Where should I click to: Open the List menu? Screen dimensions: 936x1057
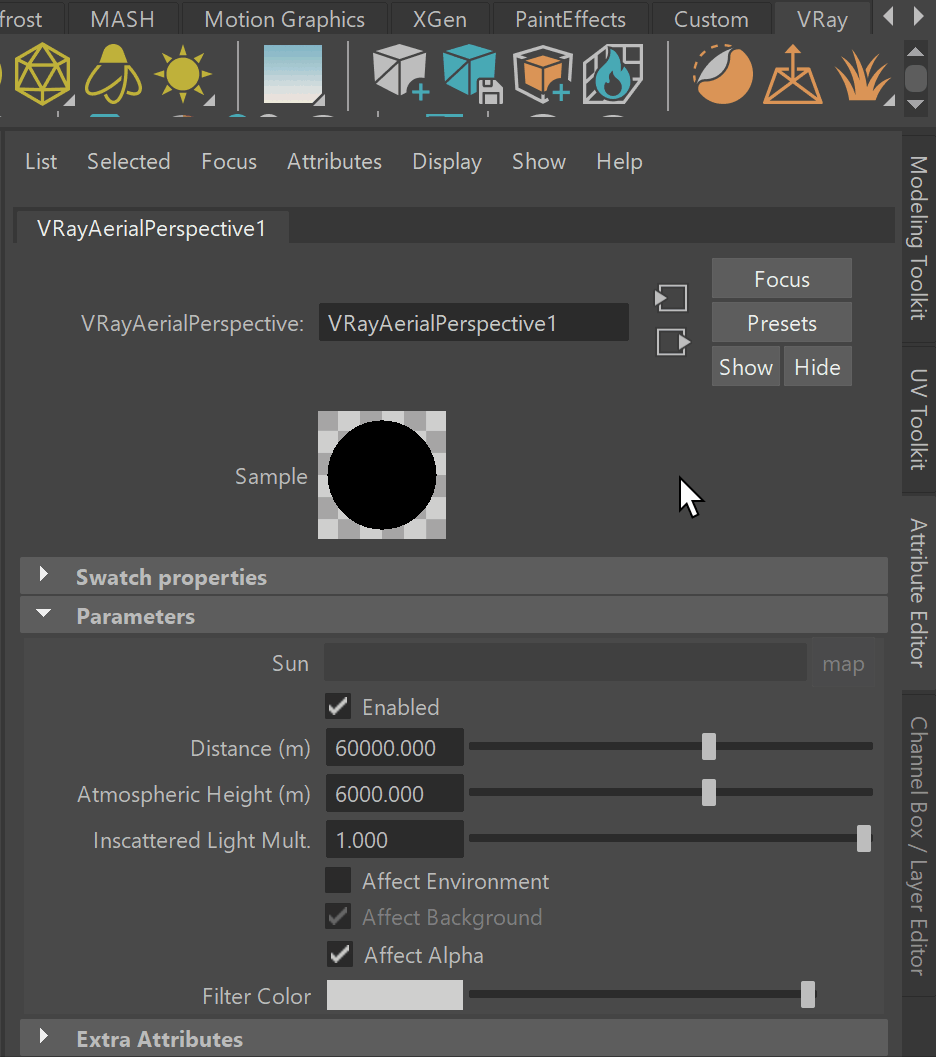tap(41, 162)
